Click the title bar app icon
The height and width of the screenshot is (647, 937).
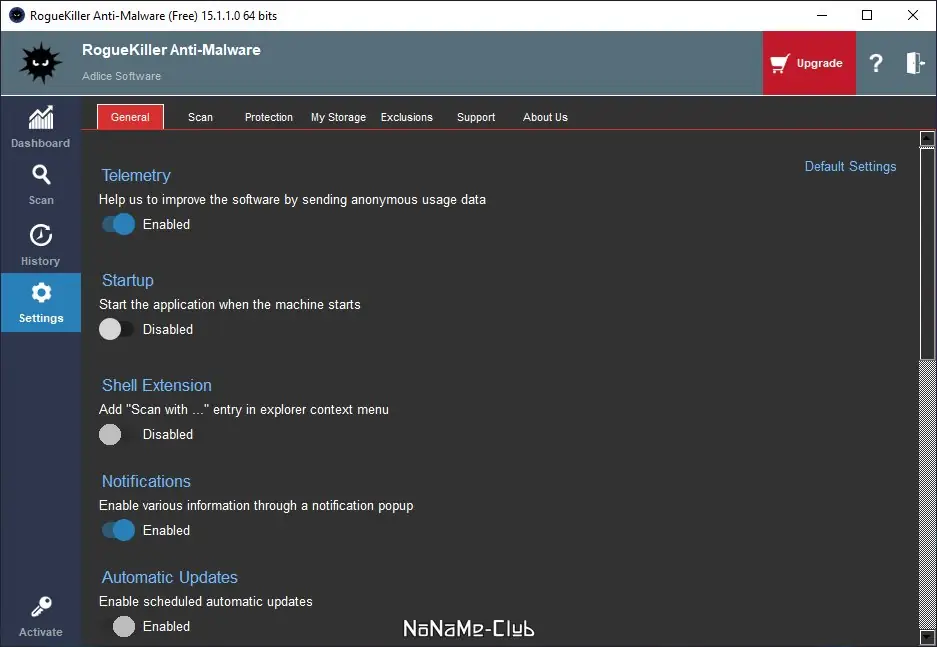(x=17, y=15)
